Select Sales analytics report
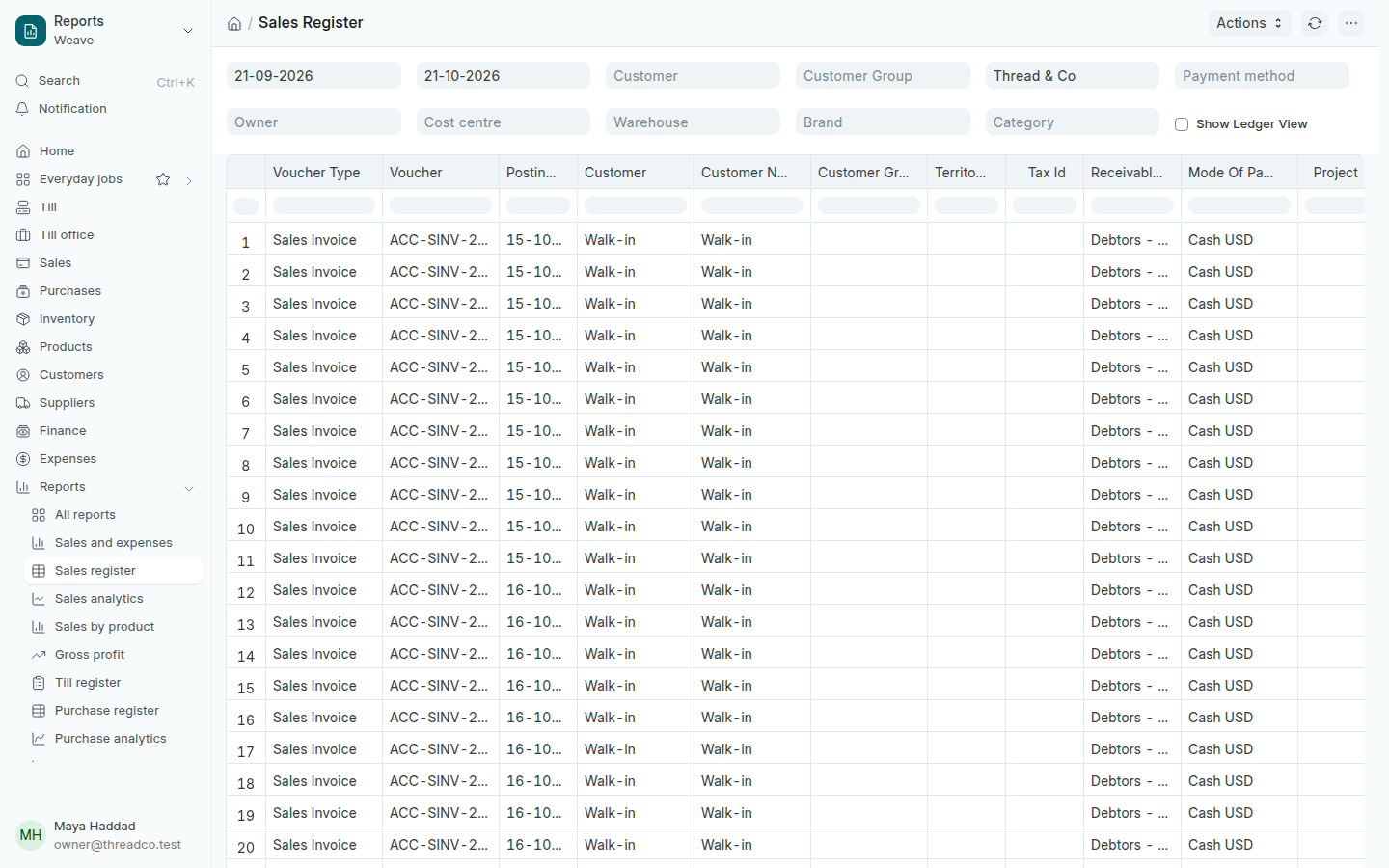Screen dimensions: 1389x868 click(113, 599)
